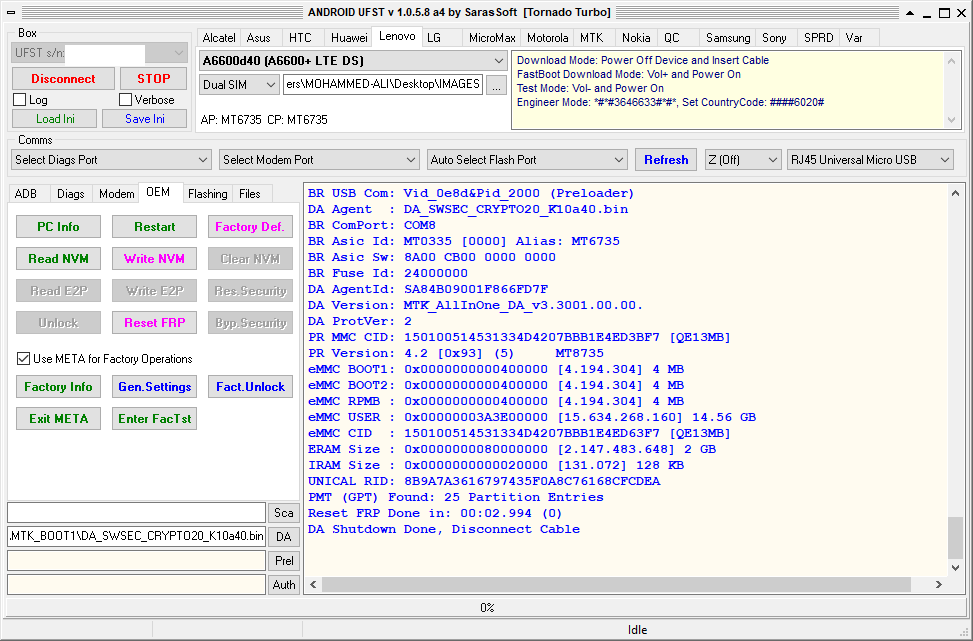Viewport: 973px width, 641px height.
Task: Open the Modem tab
Action: 117,194
